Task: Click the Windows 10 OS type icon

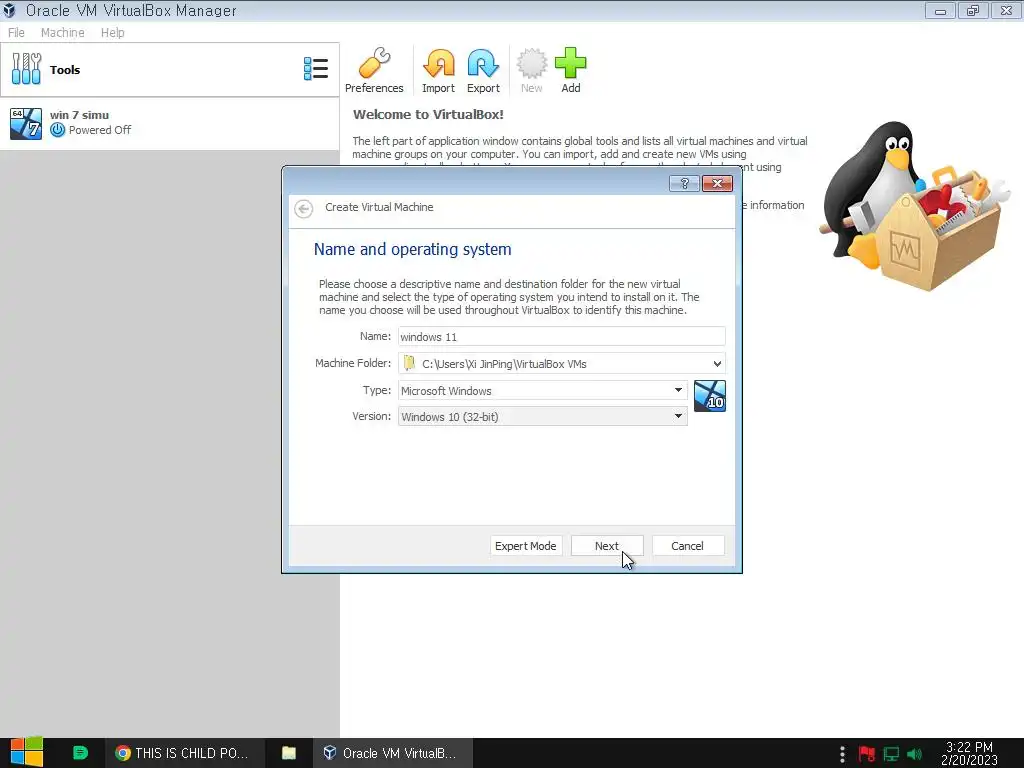Action: point(710,396)
